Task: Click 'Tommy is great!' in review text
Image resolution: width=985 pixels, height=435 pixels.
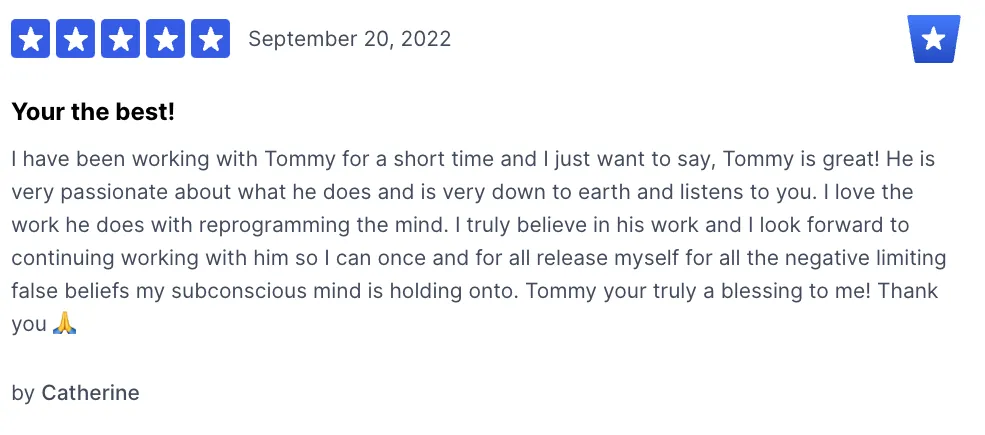Action: tap(800, 160)
